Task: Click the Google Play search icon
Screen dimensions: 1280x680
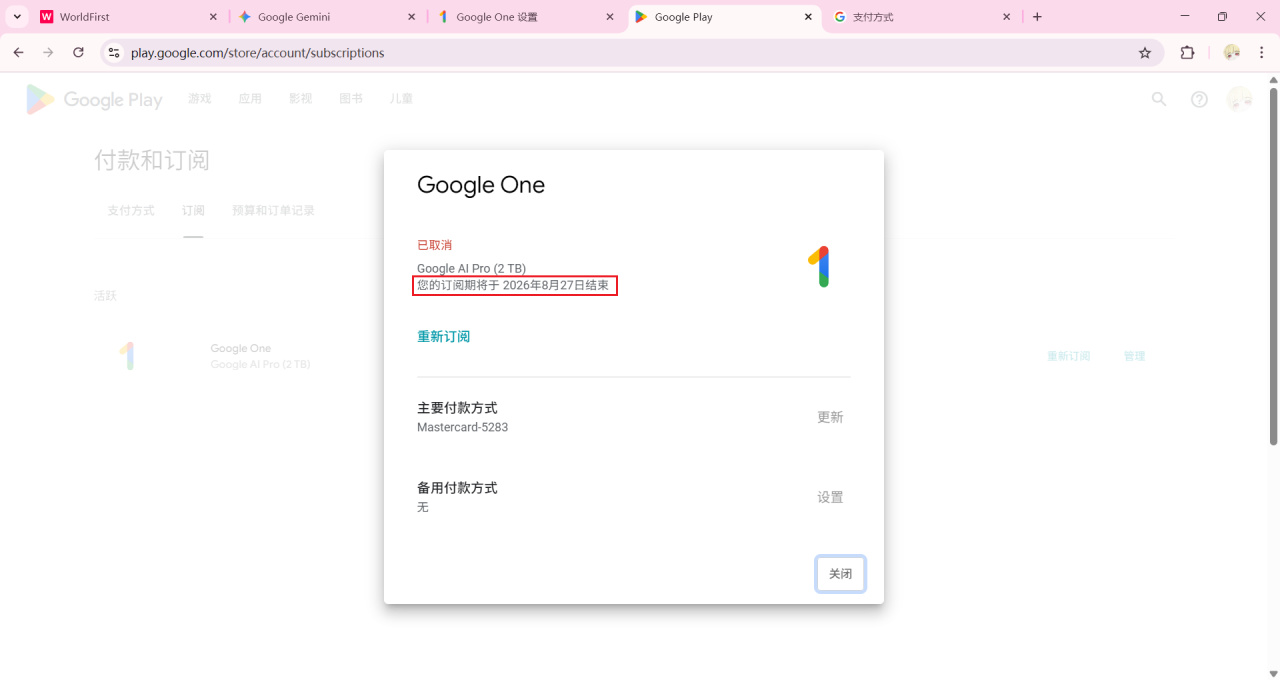Action: (x=1159, y=99)
